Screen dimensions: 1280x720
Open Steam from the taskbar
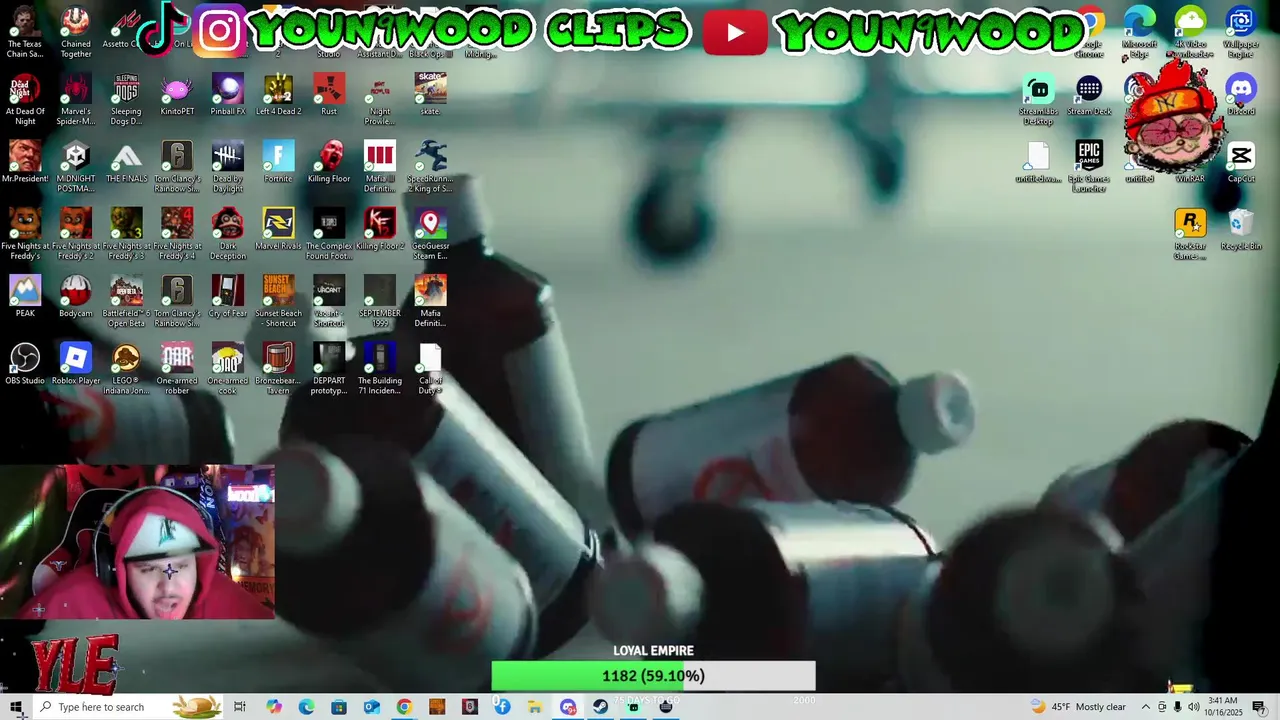pos(600,707)
